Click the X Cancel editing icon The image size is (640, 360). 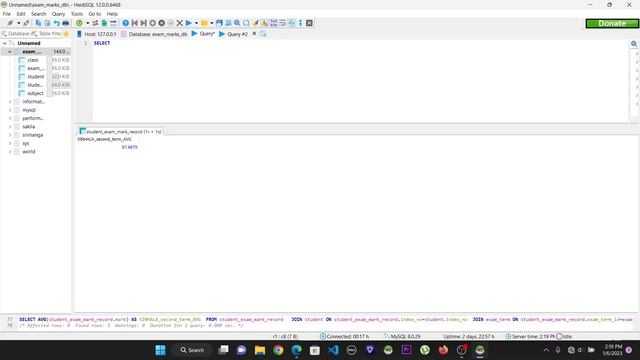[180, 23]
